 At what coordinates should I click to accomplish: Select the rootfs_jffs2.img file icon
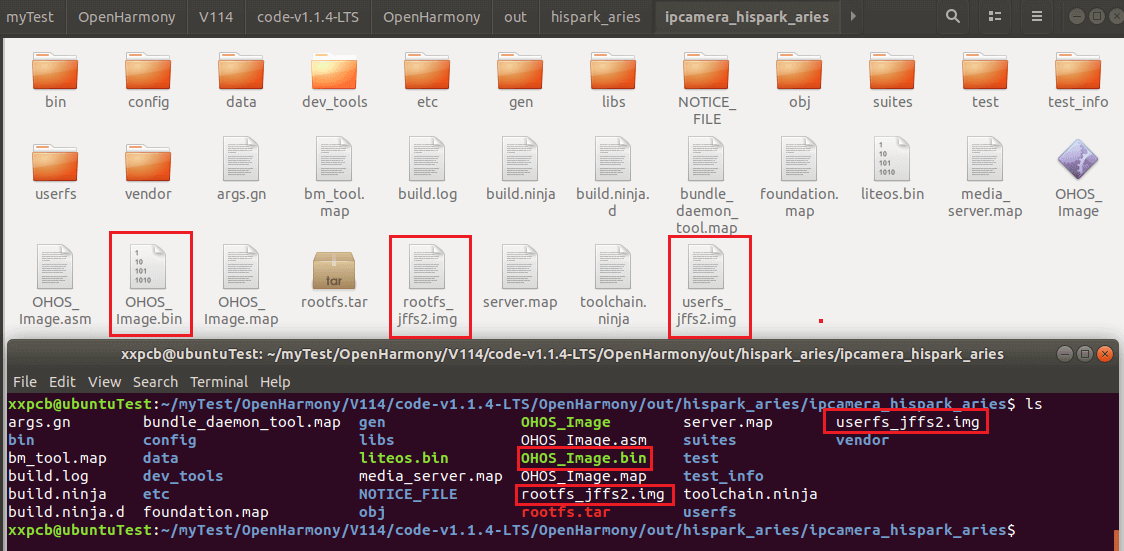pyautogui.click(x=428, y=266)
